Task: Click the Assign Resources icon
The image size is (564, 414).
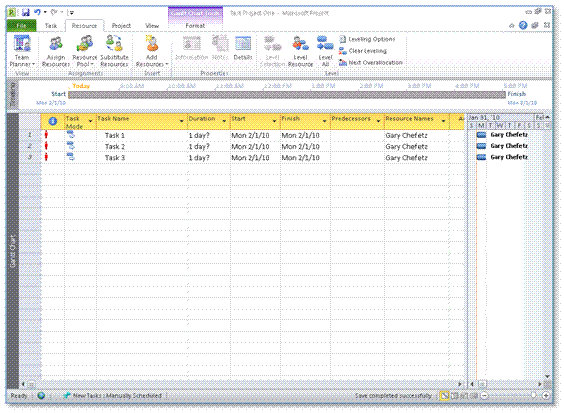Action: [x=56, y=50]
